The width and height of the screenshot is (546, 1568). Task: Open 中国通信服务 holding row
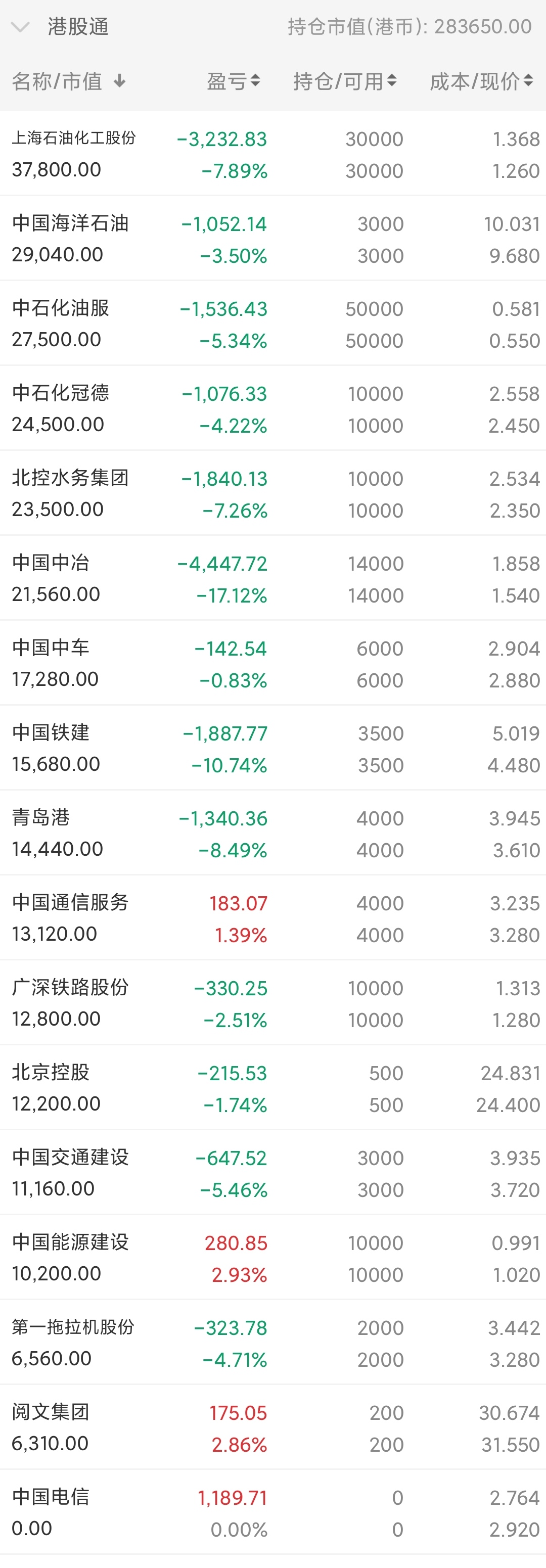(272, 918)
